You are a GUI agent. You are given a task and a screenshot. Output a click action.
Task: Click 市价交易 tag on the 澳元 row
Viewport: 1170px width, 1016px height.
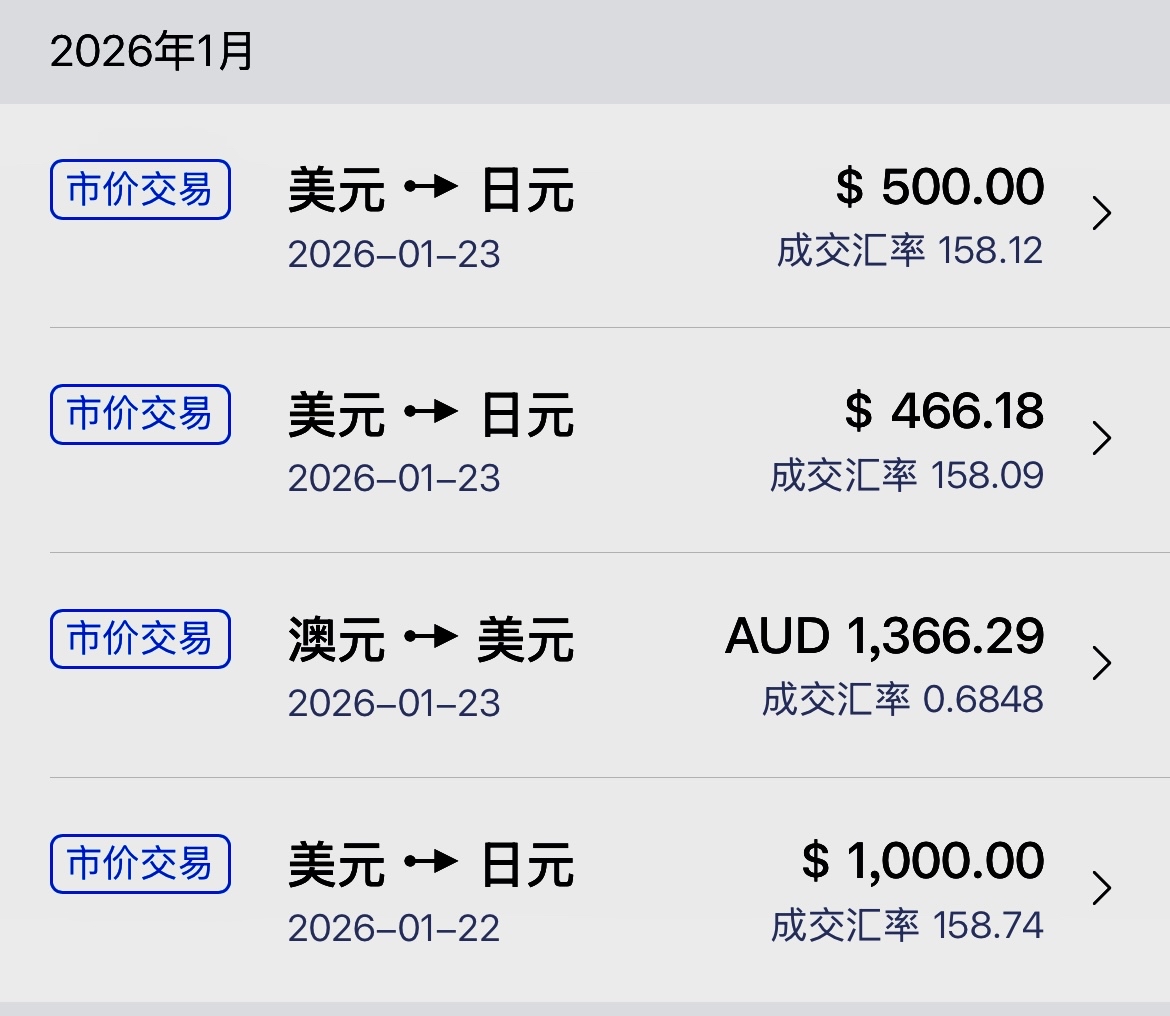pyautogui.click(x=140, y=639)
